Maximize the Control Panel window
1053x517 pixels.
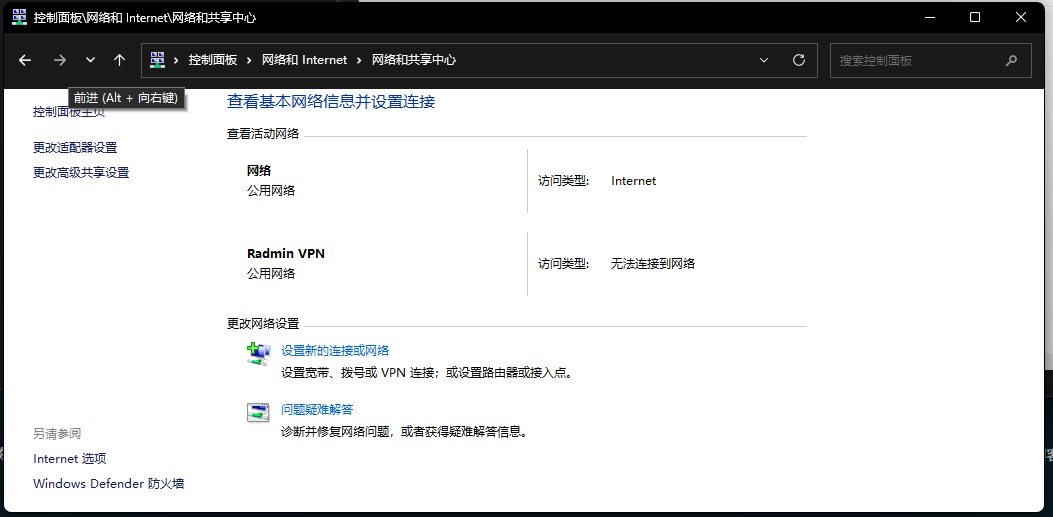coord(975,17)
